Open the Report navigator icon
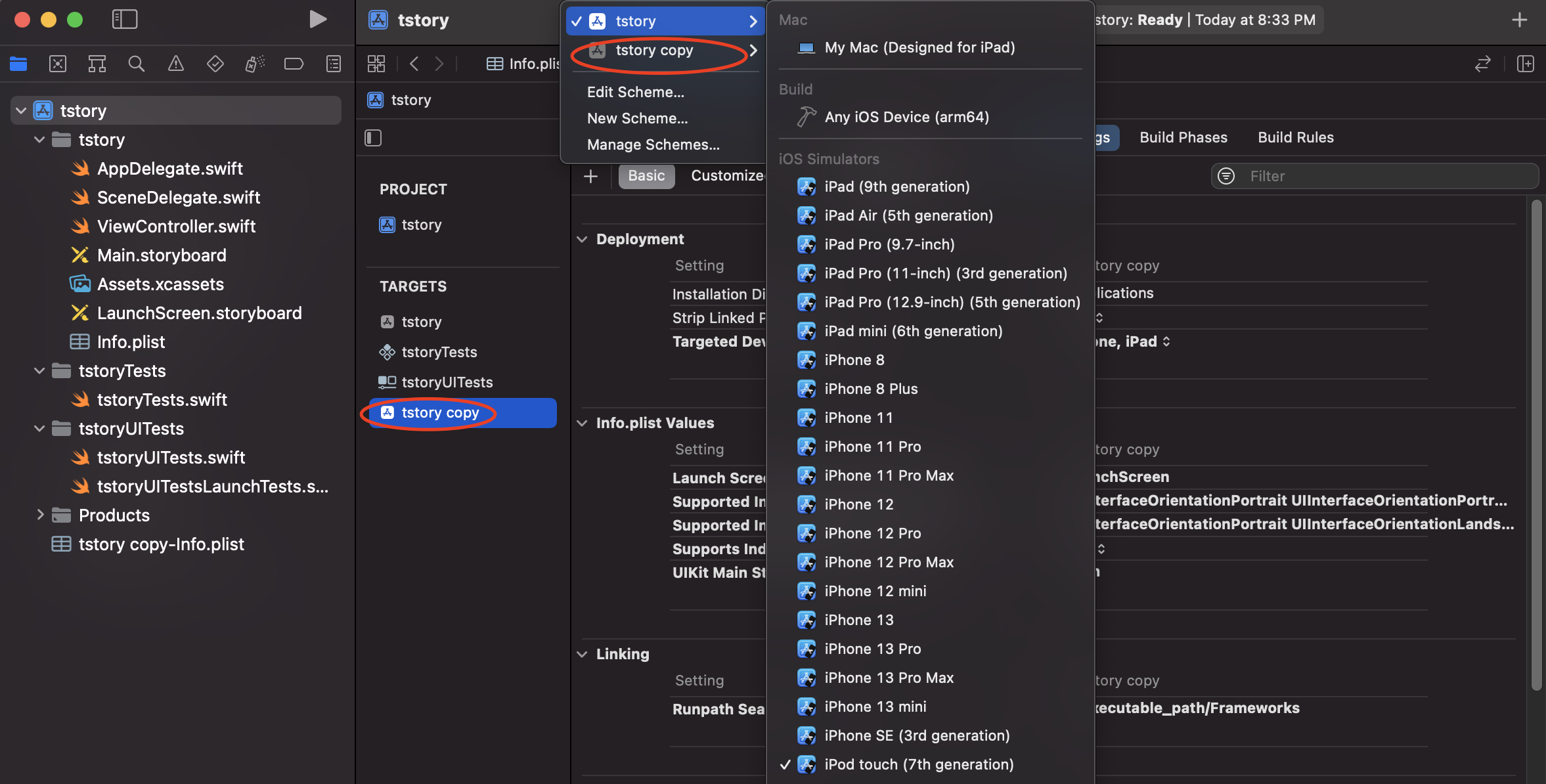This screenshot has height=784, width=1546. (334, 64)
